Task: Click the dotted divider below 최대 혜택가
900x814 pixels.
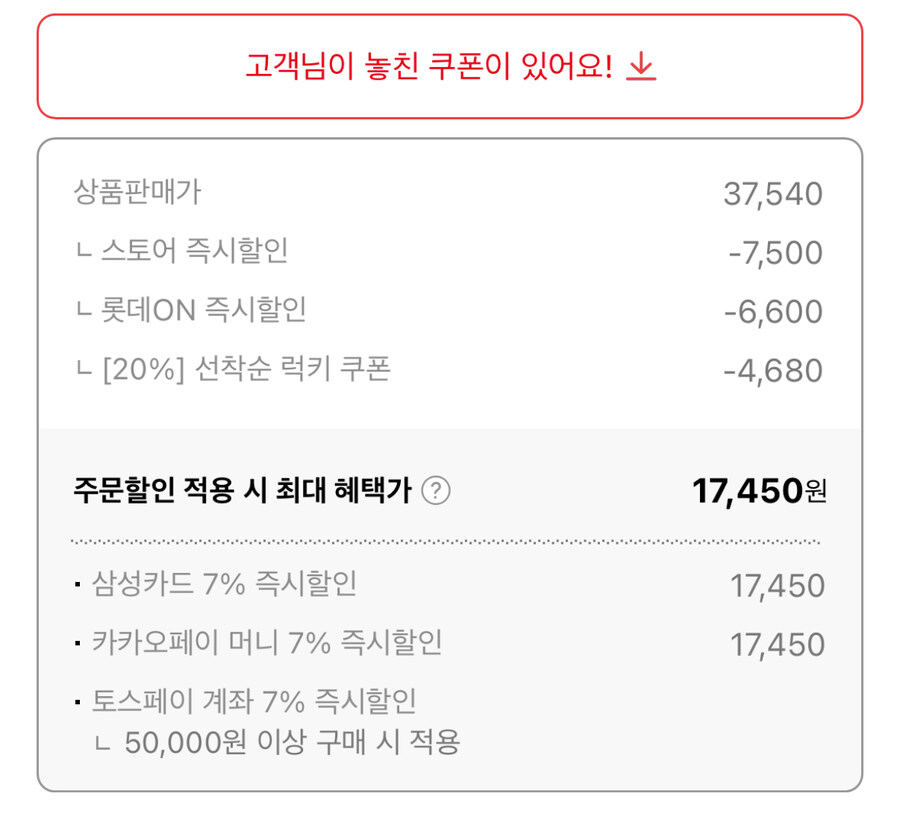Action: (x=446, y=542)
